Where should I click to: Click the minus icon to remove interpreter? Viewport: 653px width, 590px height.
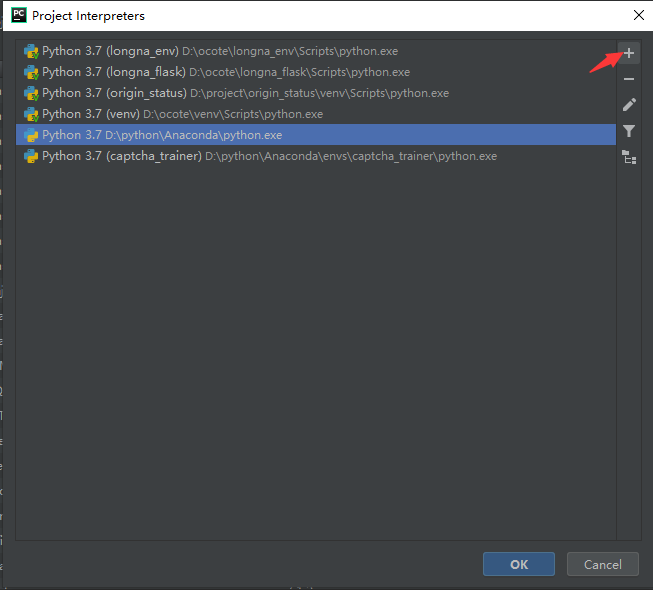(629, 79)
